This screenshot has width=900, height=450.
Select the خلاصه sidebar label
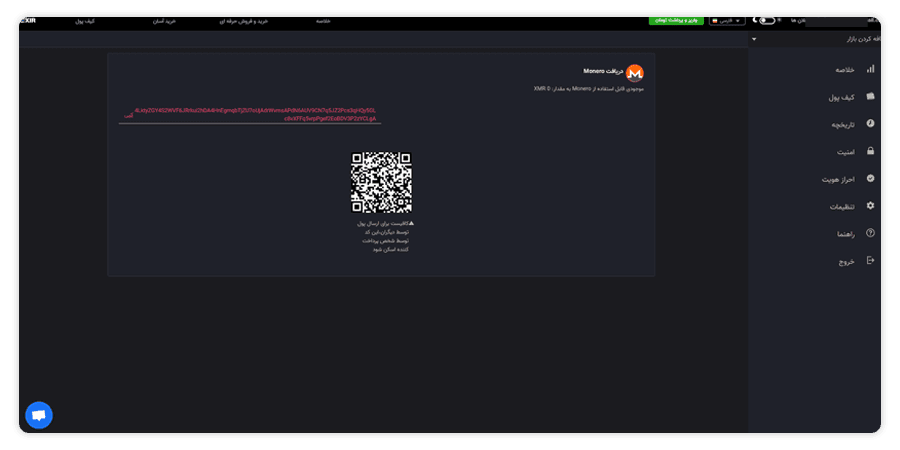(845, 70)
